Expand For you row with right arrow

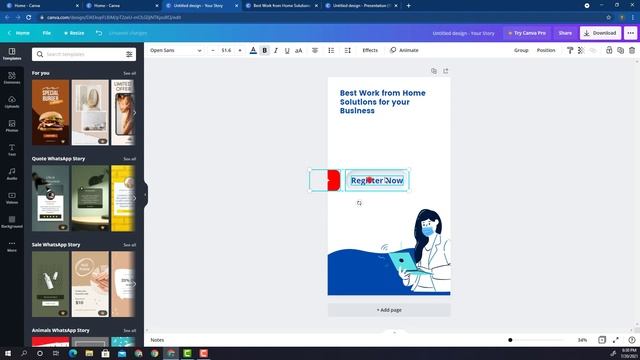134,113
